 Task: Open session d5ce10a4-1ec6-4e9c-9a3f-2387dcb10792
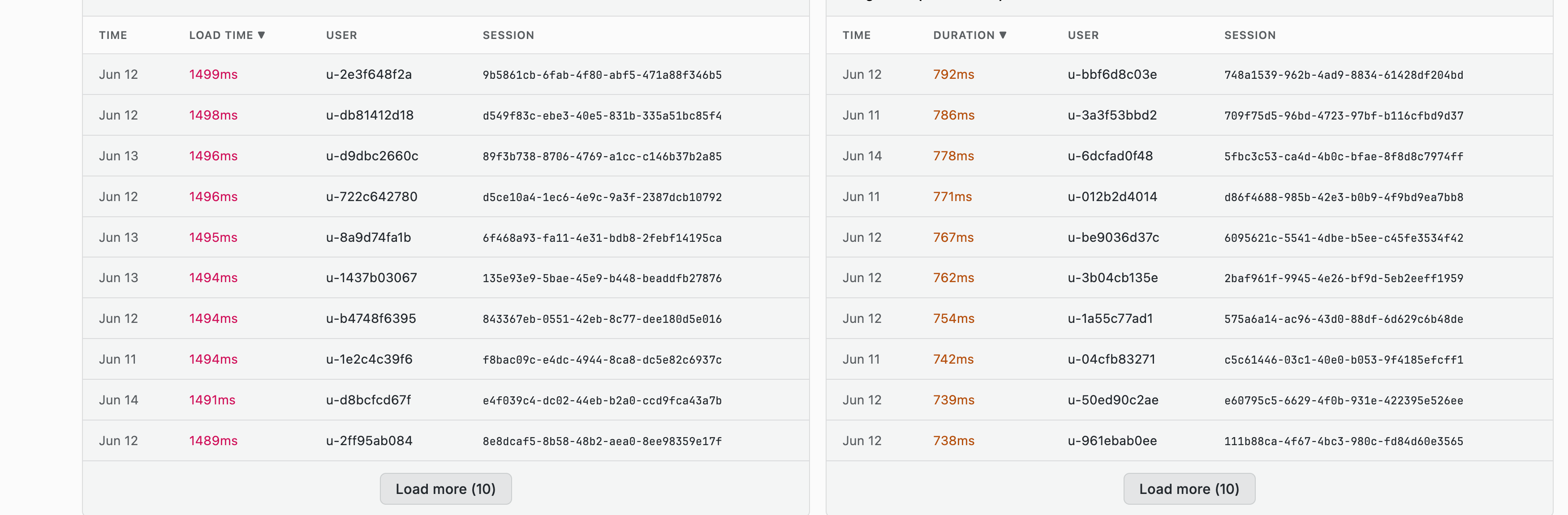[602, 197]
